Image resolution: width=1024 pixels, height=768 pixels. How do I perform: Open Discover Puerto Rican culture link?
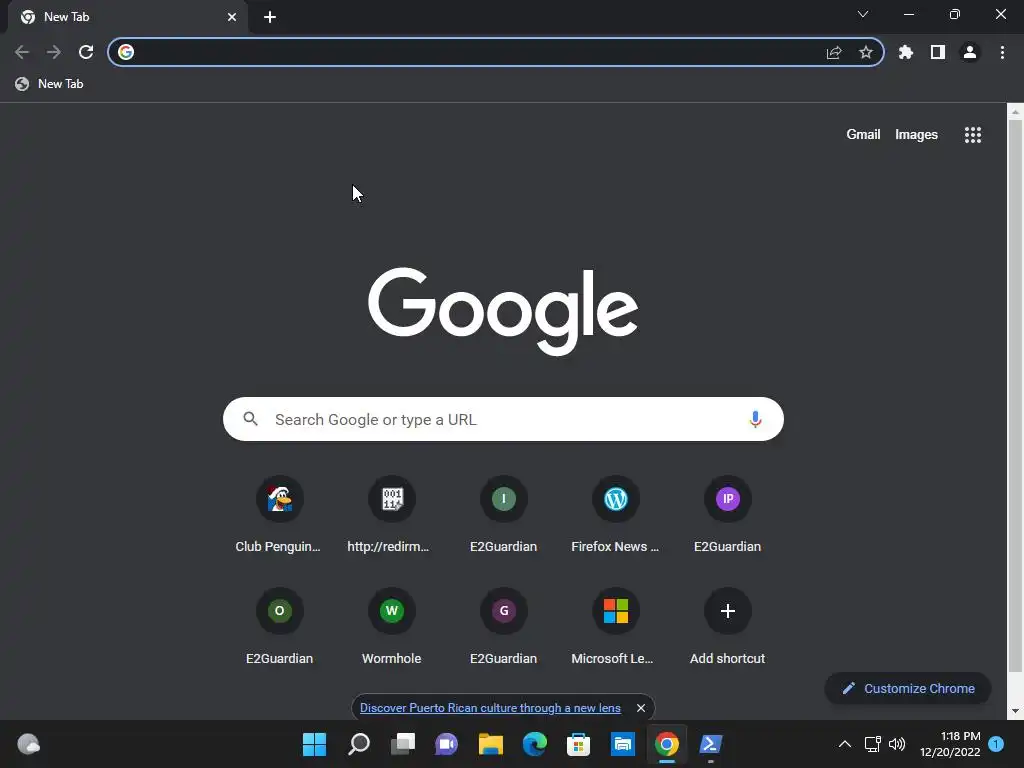click(490, 708)
